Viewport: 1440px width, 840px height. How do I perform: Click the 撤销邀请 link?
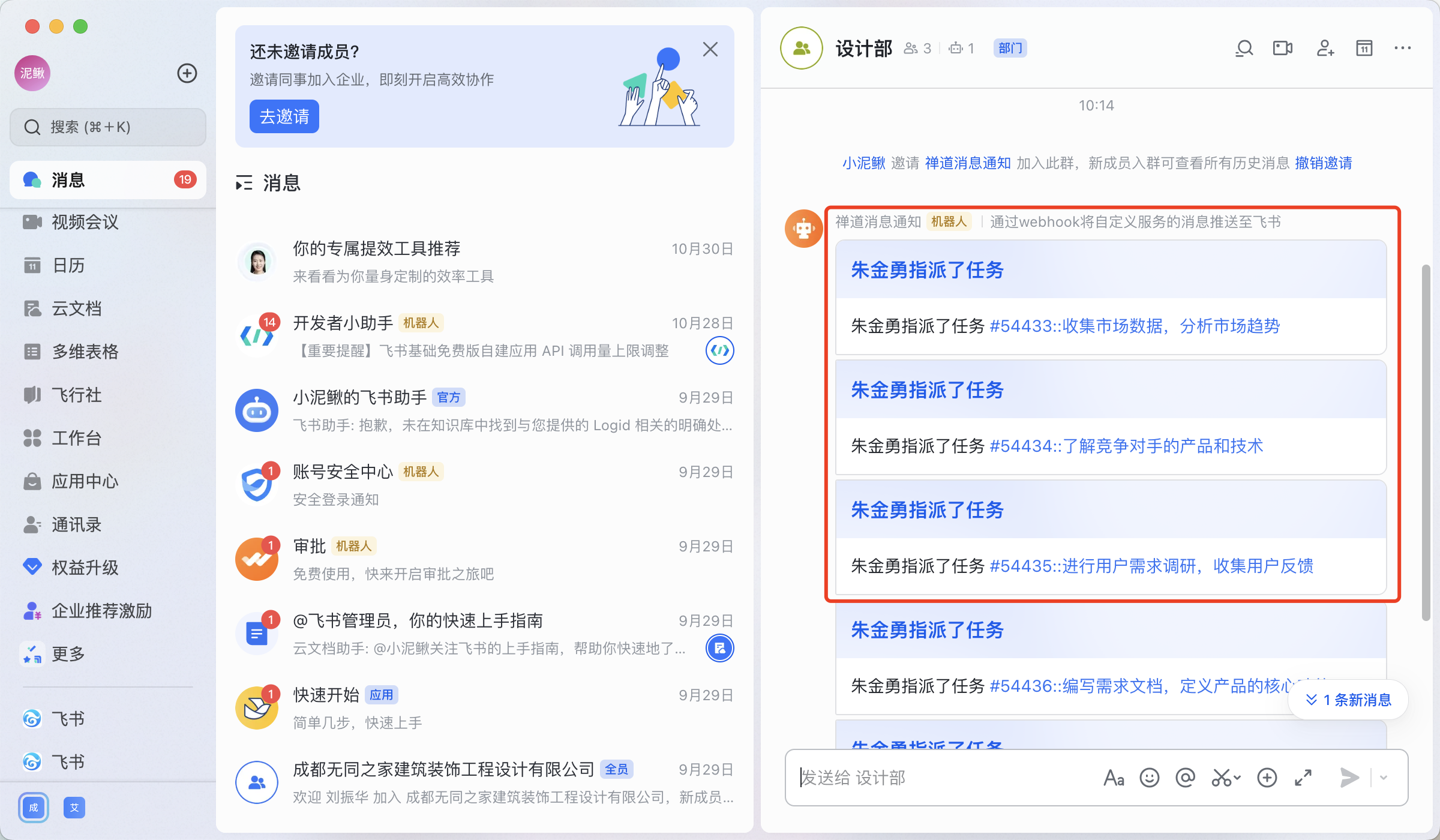click(x=1323, y=163)
